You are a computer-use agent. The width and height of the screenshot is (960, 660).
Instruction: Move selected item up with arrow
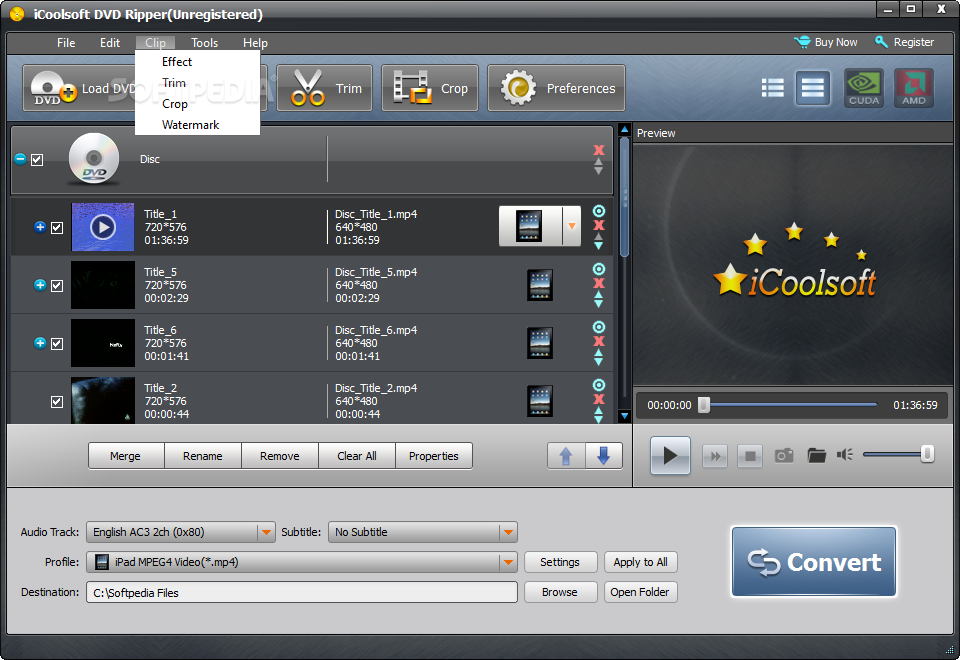pos(566,456)
